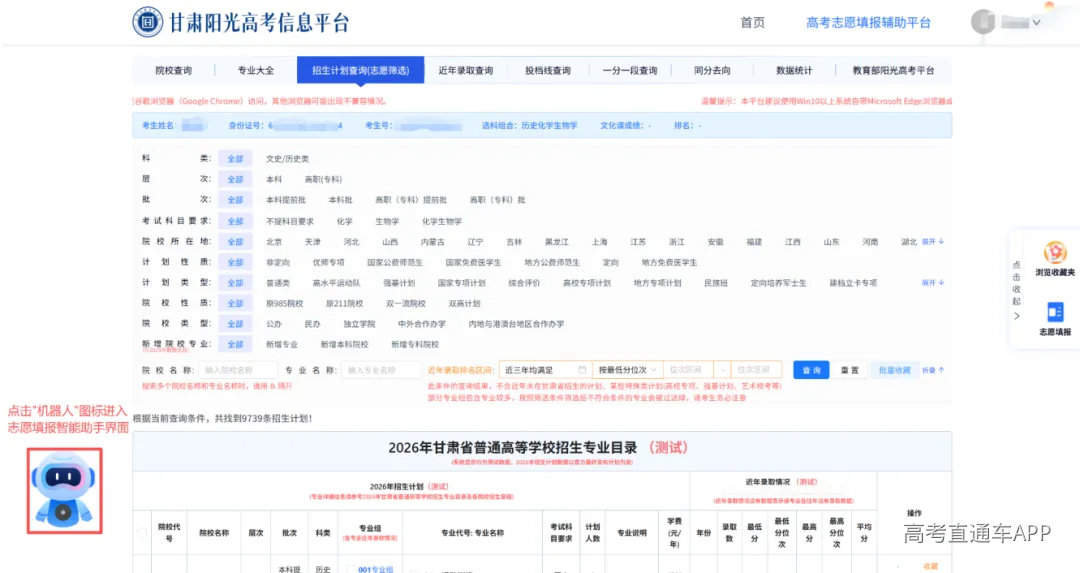The height and width of the screenshot is (573, 1080).
Task: Focus the first 位次区间 input
Action: [x=688, y=370]
